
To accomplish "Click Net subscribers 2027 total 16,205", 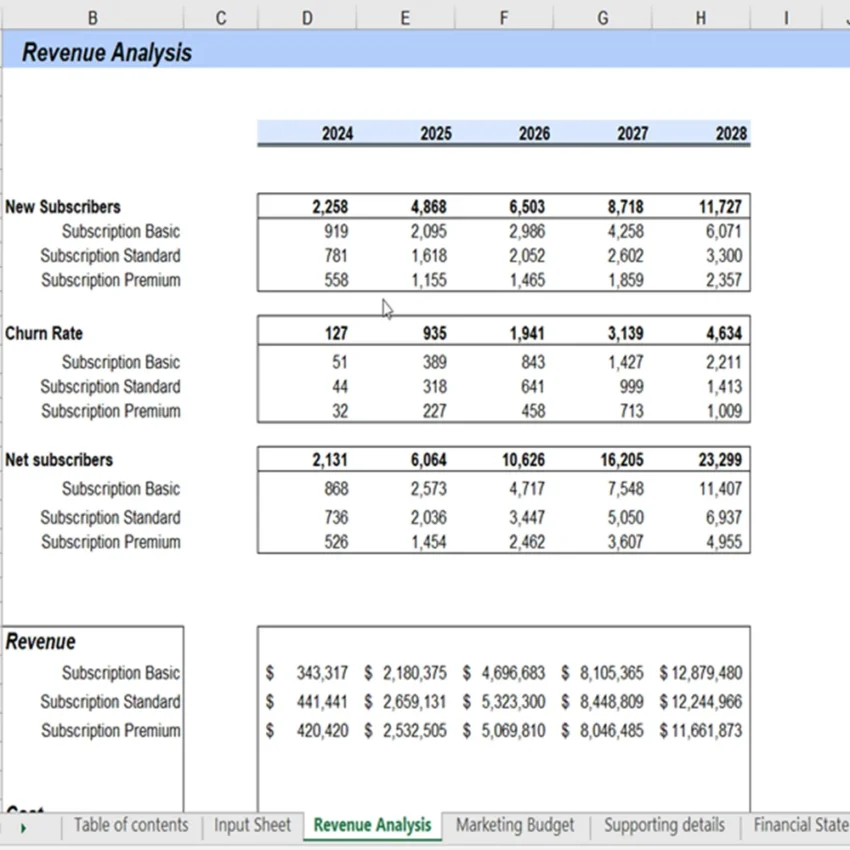I will (622, 460).
